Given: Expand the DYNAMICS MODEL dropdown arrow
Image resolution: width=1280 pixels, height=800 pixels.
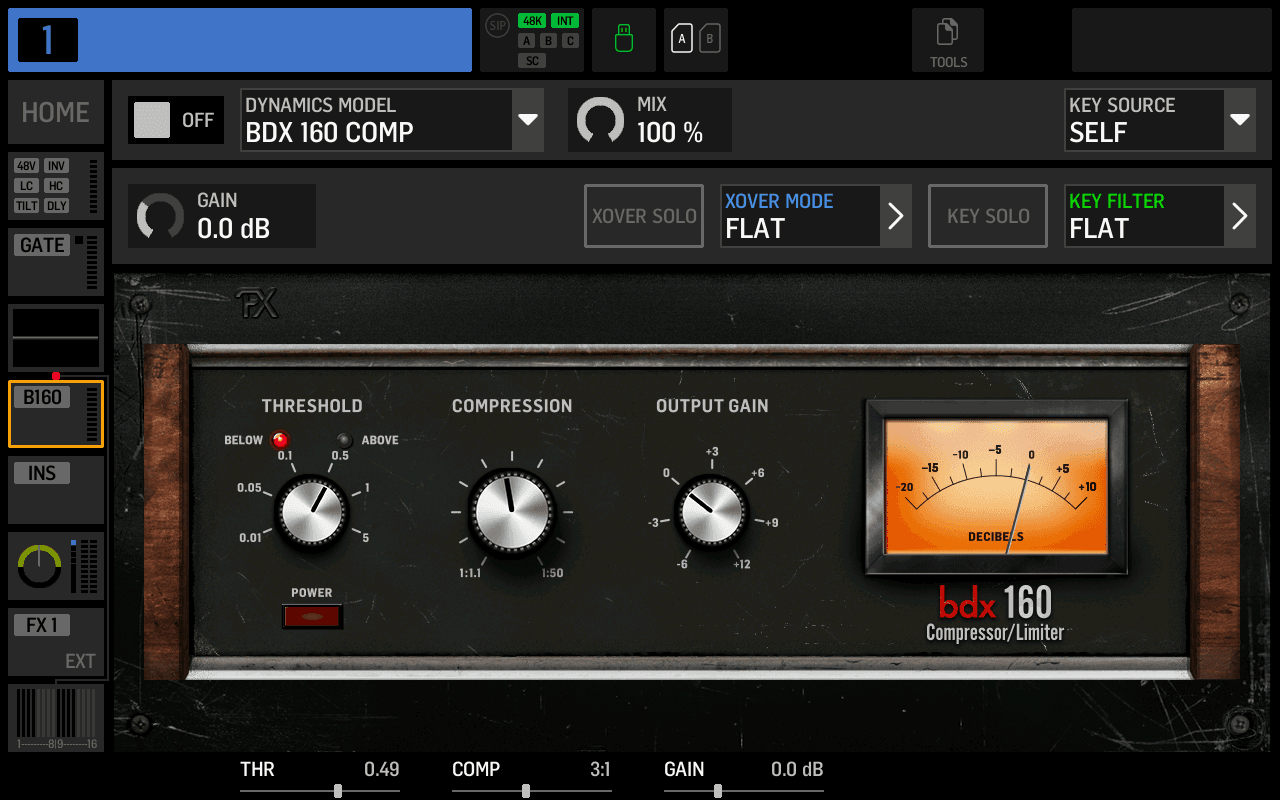Looking at the screenshot, I should 528,120.
